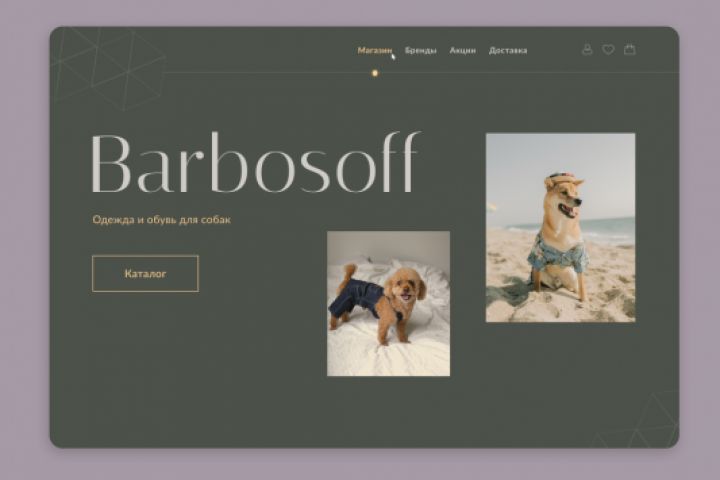Choose Доставка in the top navigation
Image resolution: width=720 pixels, height=480 pixels.
508,51
